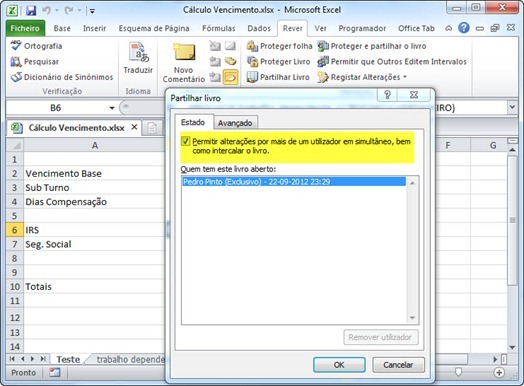Click Partilhar Livro in ribbon

(x=278, y=77)
